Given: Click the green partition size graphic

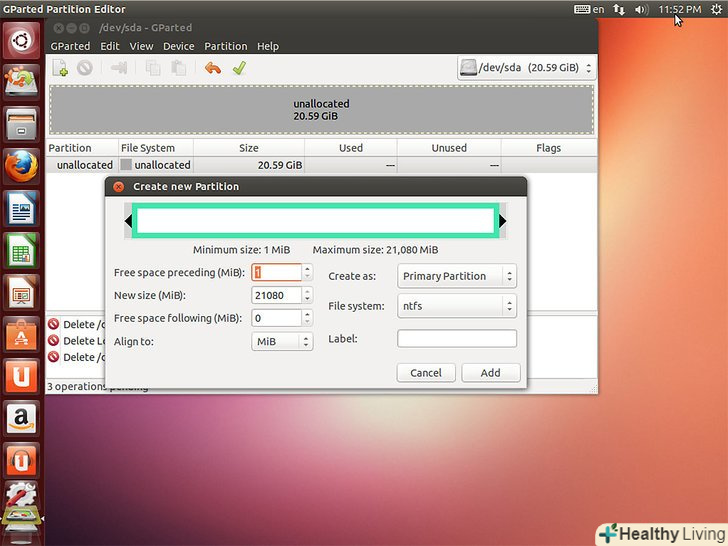Looking at the screenshot, I should [x=315, y=221].
